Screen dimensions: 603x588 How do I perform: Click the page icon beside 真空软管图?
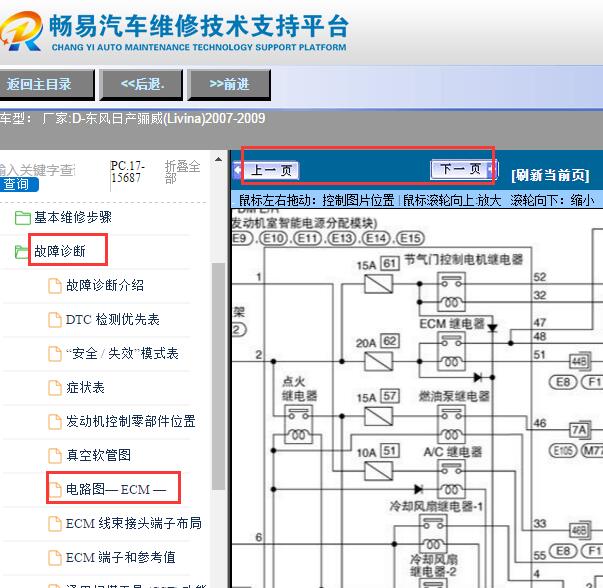click(x=55, y=456)
